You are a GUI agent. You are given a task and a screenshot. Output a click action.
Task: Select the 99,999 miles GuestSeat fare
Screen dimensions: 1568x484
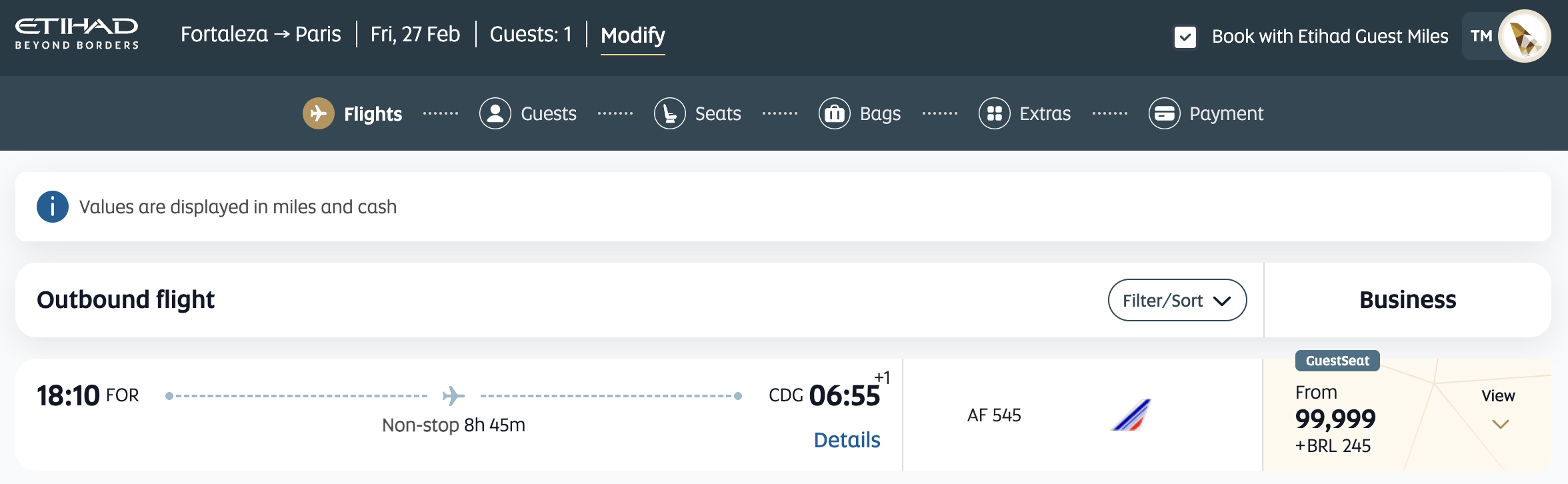(x=1335, y=419)
